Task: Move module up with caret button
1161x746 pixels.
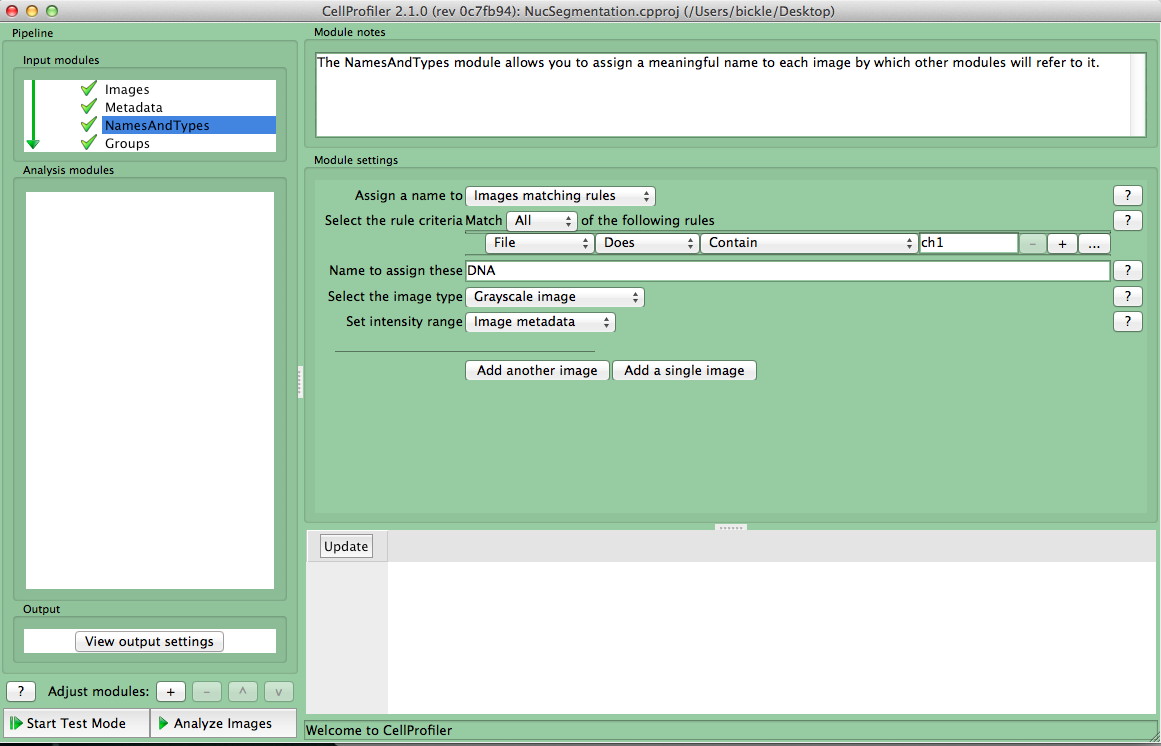Action: (x=243, y=692)
